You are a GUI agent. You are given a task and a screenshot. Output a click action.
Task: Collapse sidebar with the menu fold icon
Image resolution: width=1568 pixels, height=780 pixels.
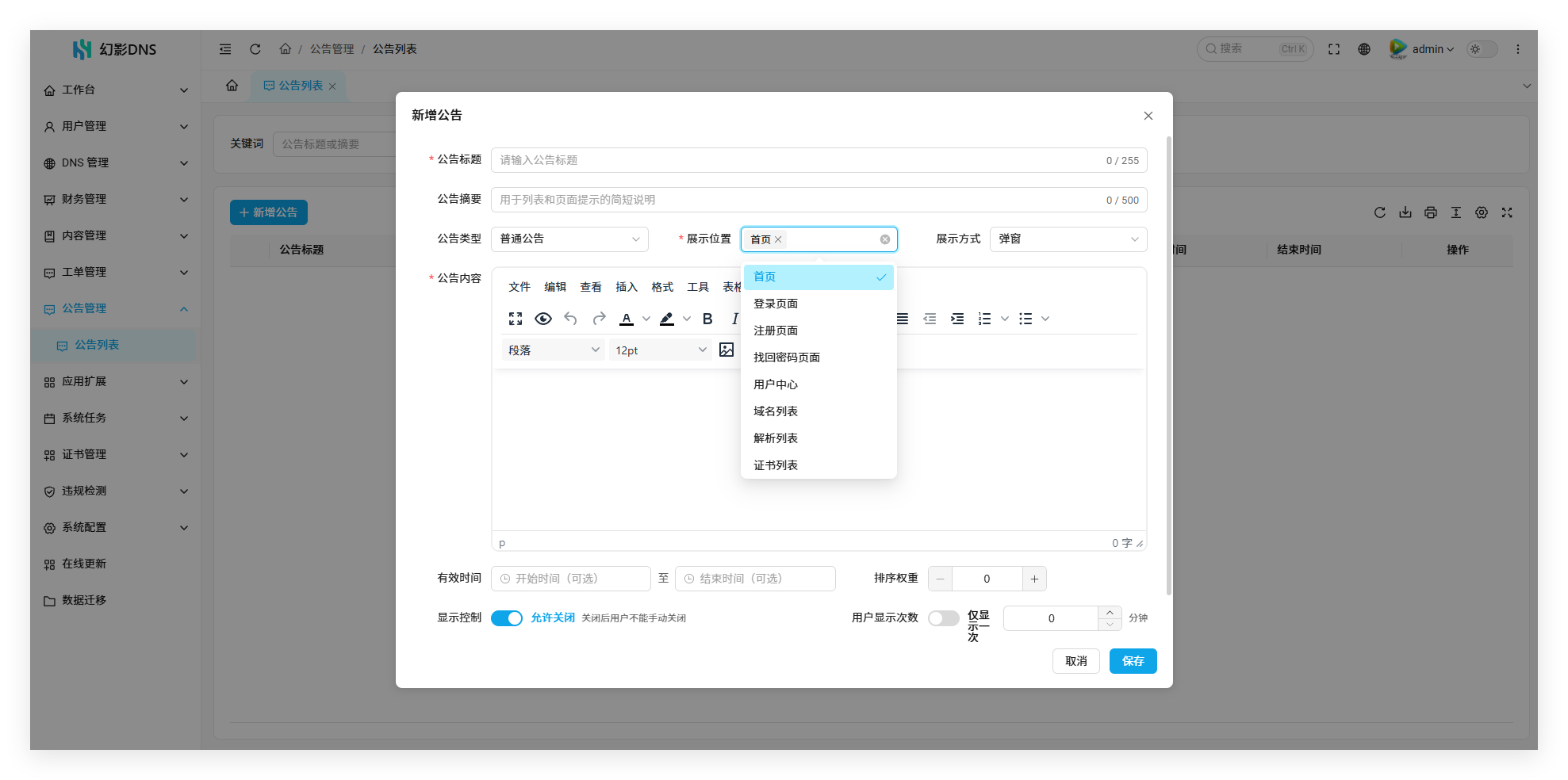(x=225, y=49)
